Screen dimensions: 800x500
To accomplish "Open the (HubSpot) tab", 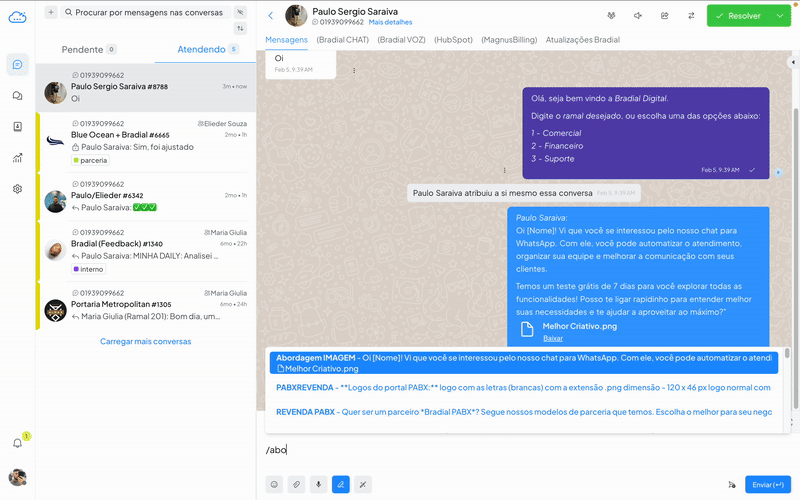I will coord(453,40).
